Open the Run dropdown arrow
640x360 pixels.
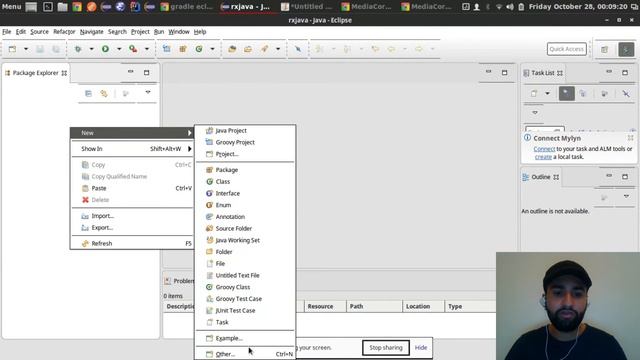(x=119, y=49)
